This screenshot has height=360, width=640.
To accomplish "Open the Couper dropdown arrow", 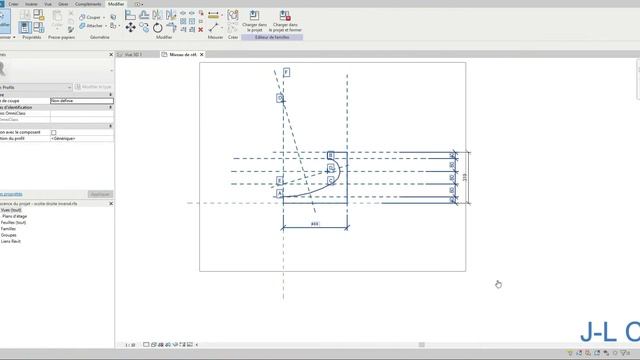I will [104, 18].
